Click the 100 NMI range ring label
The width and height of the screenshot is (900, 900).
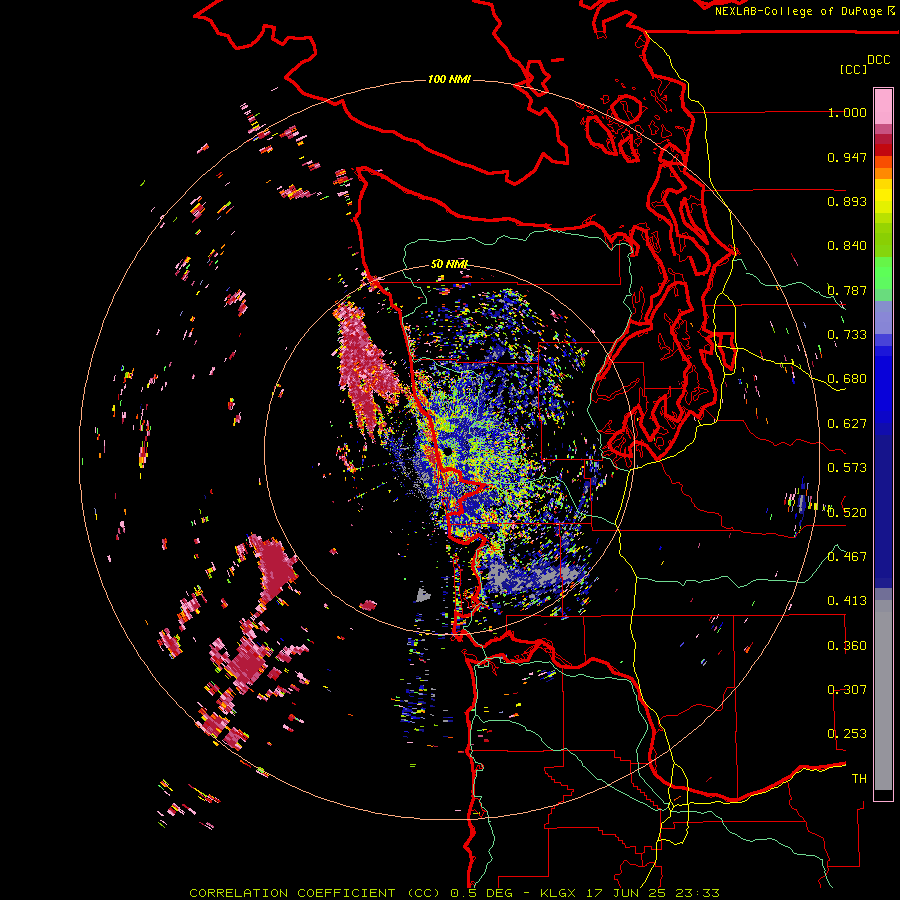click(x=449, y=79)
